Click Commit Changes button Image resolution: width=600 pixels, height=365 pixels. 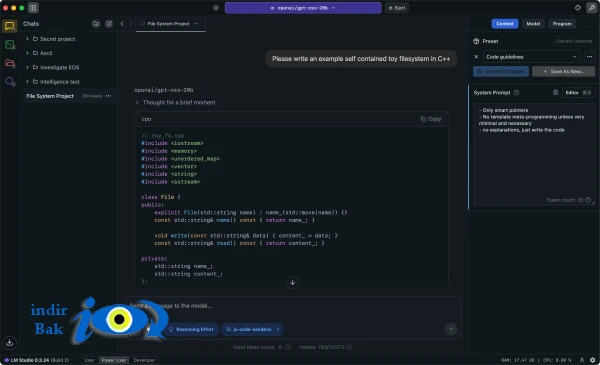click(501, 72)
